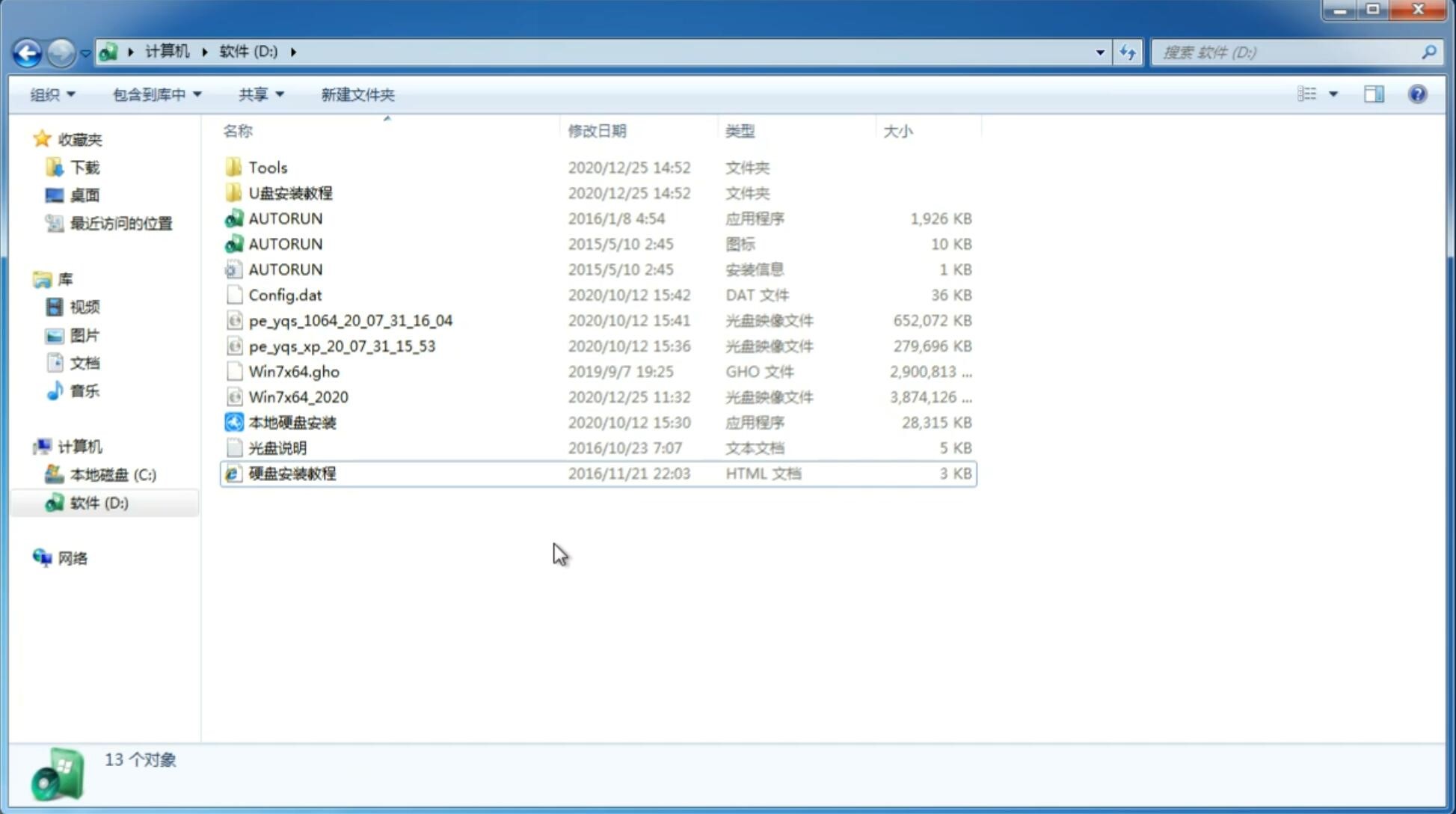Open Win7x64_2020 disc image file
This screenshot has height=814, width=1456.
click(297, 397)
